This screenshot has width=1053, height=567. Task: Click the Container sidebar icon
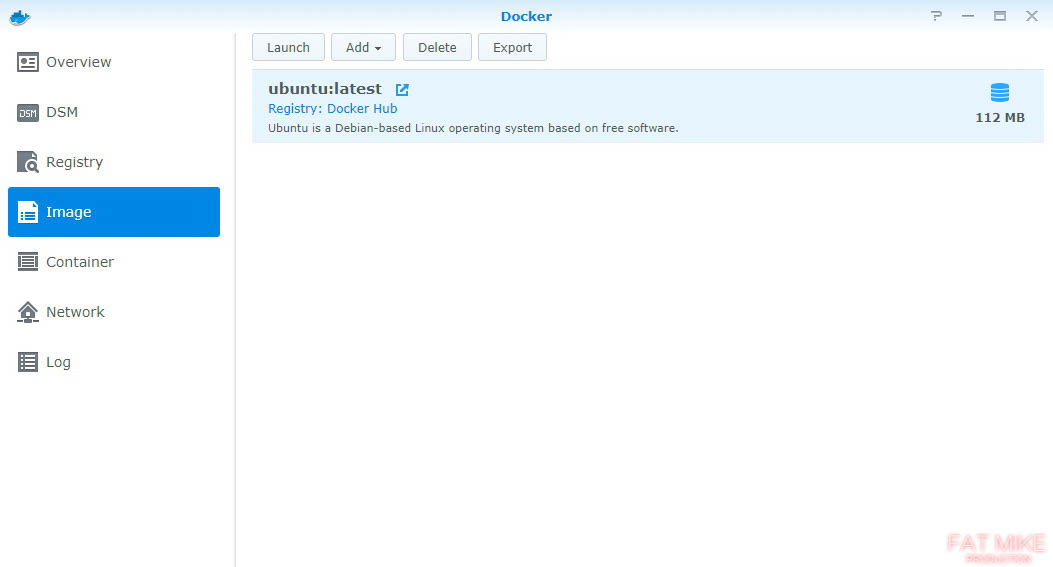pos(28,262)
